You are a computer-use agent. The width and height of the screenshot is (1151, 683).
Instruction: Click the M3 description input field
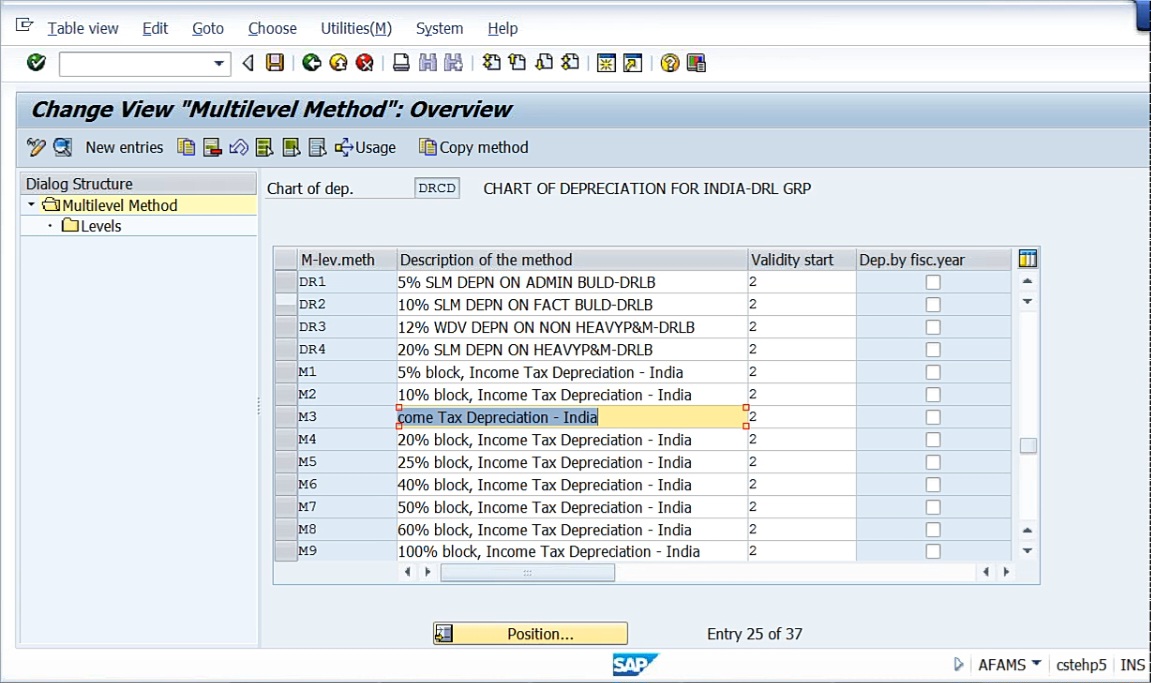click(x=572, y=417)
